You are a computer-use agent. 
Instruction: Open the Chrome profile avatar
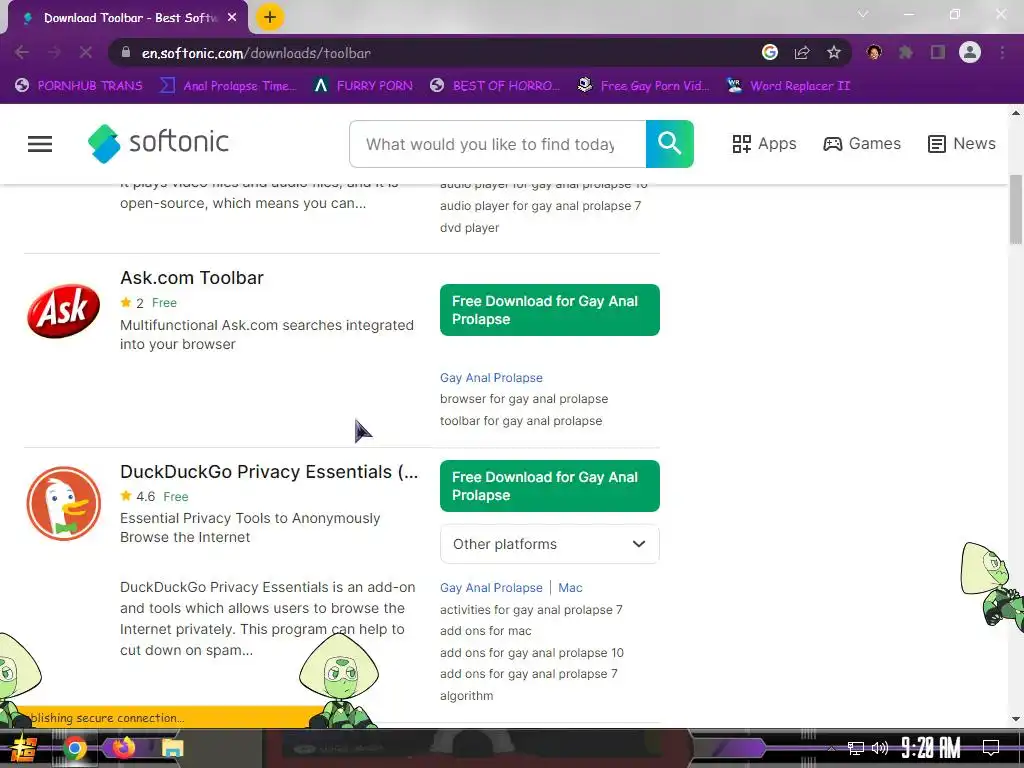pyautogui.click(x=970, y=52)
